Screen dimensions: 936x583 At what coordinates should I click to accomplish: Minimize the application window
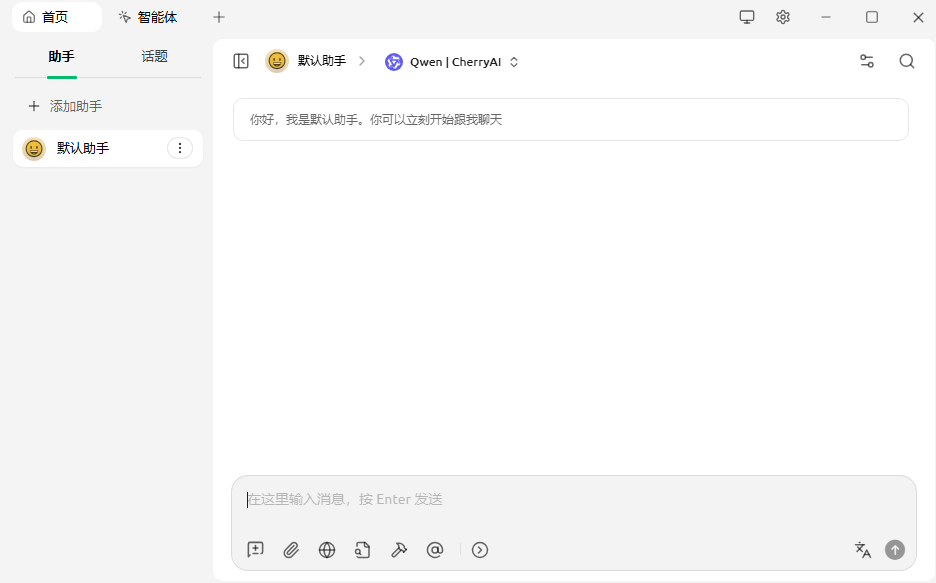click(x=826, y=17)
